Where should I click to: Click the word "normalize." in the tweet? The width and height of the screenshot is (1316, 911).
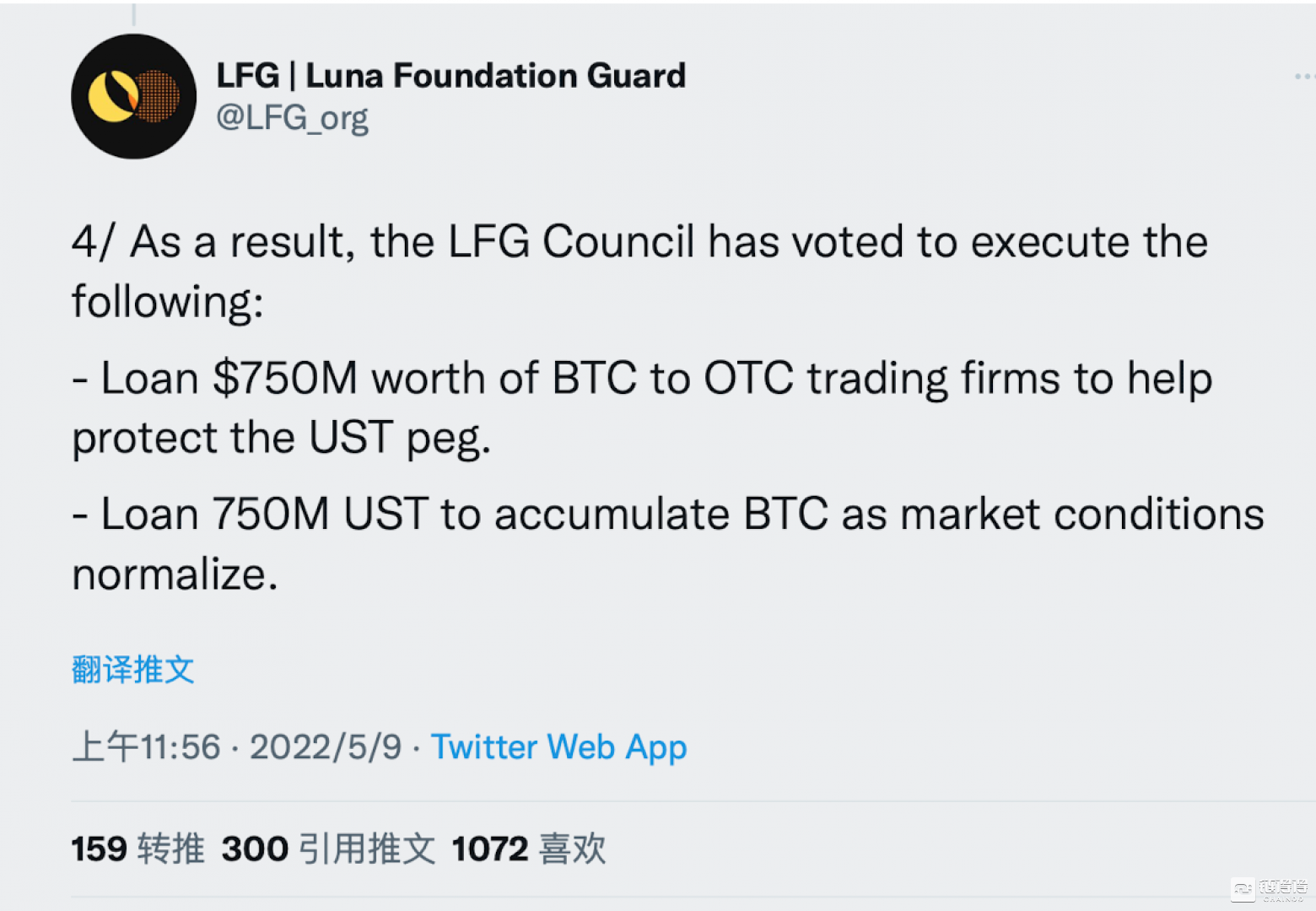pos(175,575)
